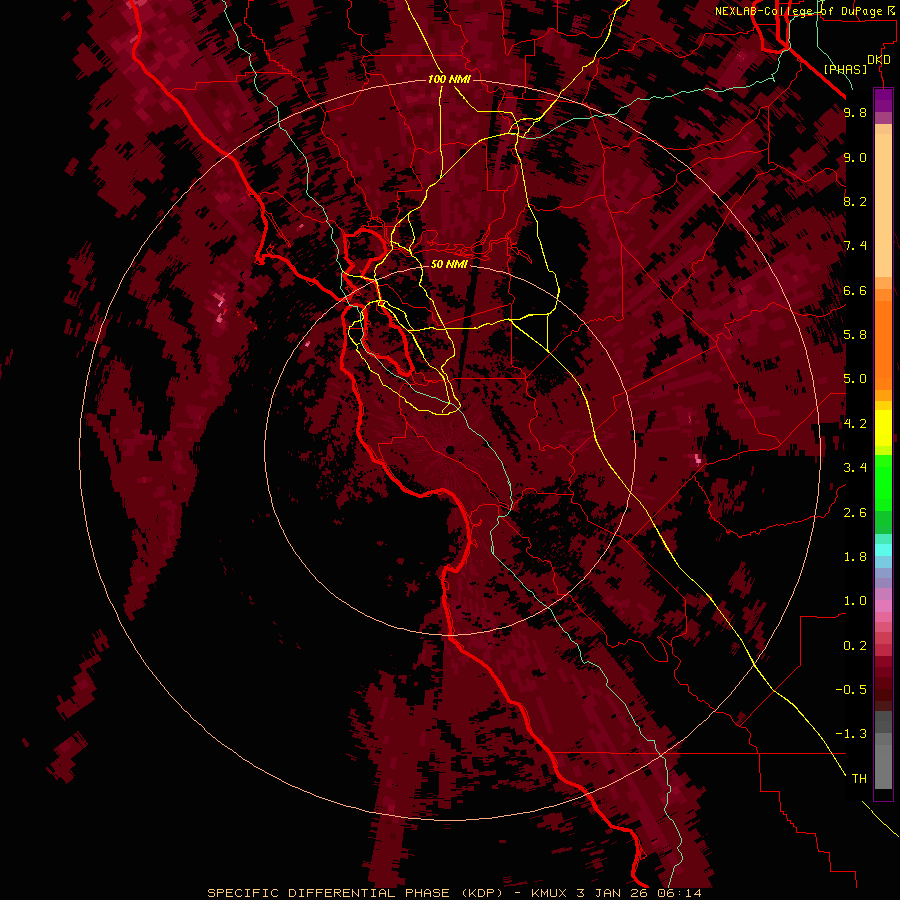Select the -0.5 scale label
Image resolution: width=900 pixels, height=900 pixels.
click(x=851, y=690)
